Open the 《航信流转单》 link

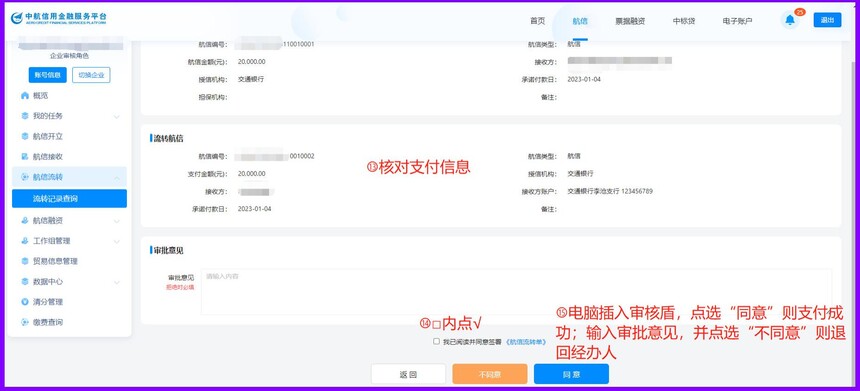point(525,341)
